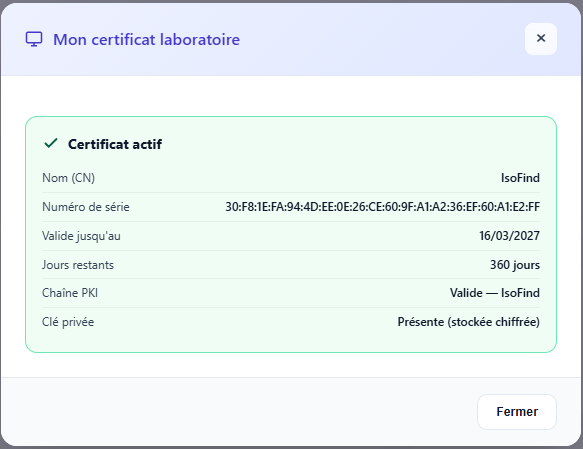
Task: Select the 'Valide — IsoFind' value
Action: 495,293
